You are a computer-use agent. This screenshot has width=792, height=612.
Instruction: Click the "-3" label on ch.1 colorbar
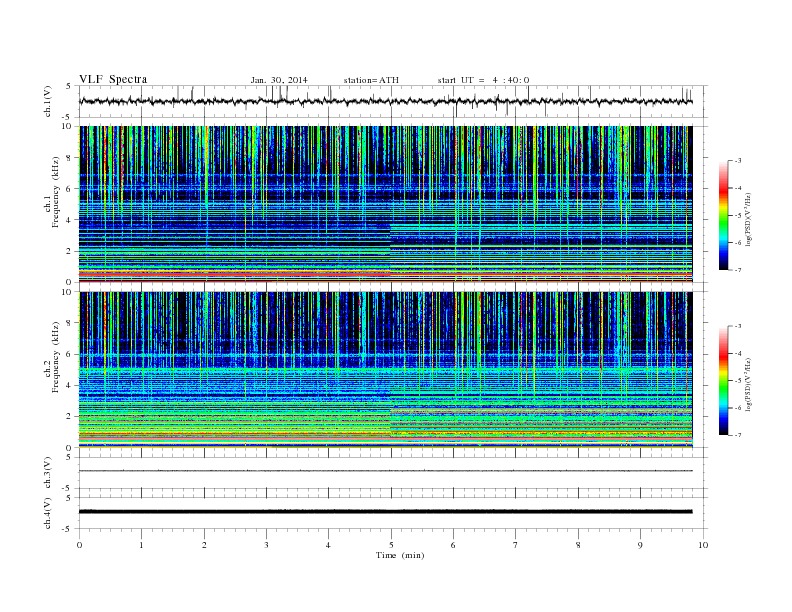(x=738, y=161)
